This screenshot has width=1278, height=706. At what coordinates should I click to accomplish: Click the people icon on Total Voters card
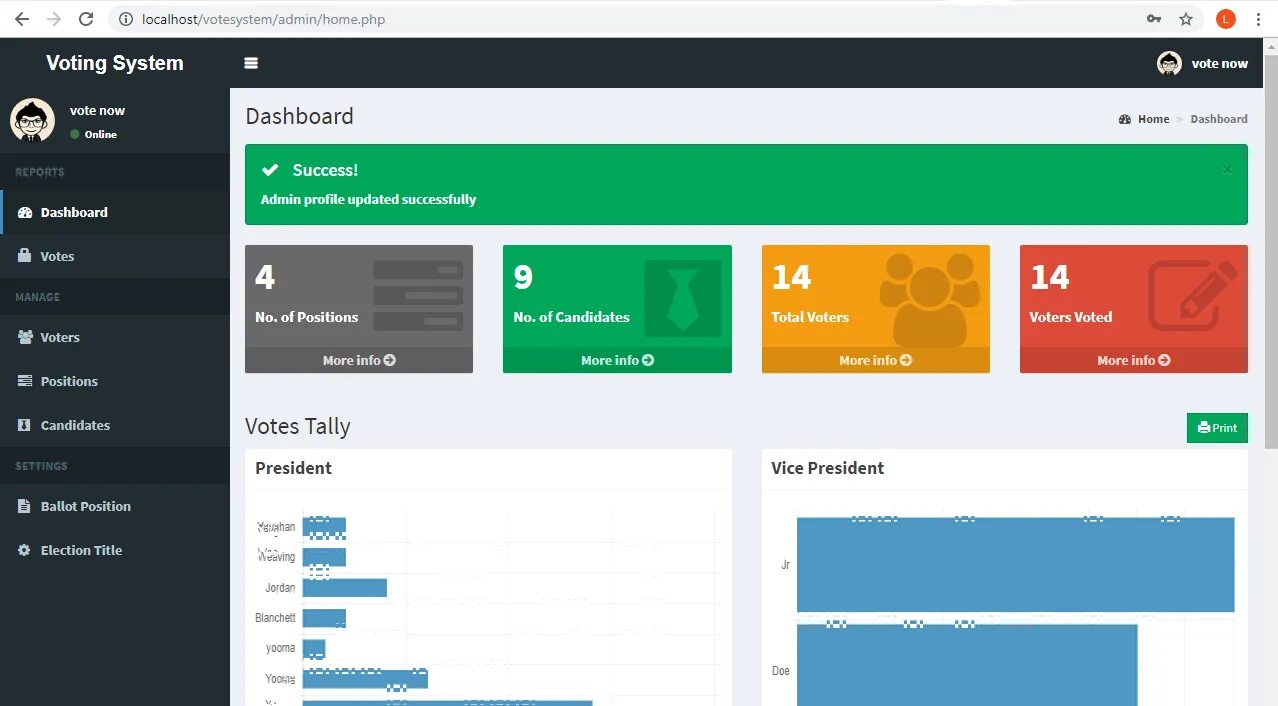click(929, 299)
